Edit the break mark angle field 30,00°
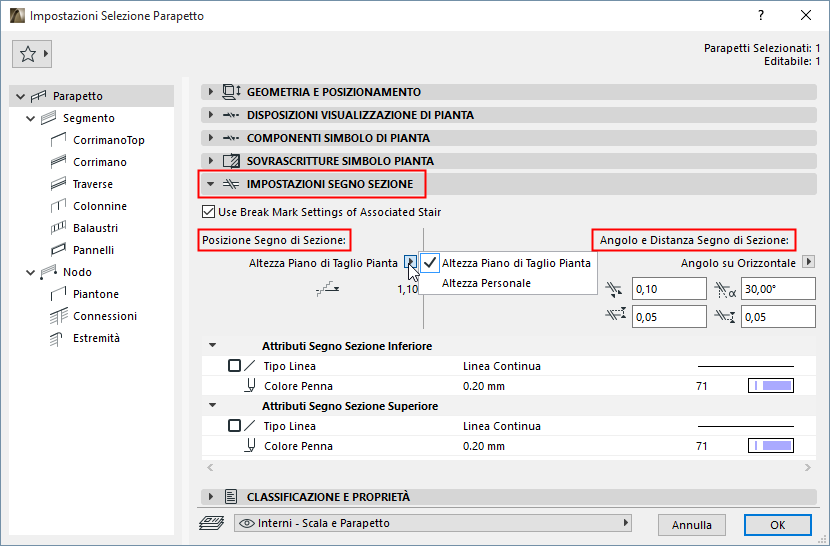 click(x=778, y=289)
